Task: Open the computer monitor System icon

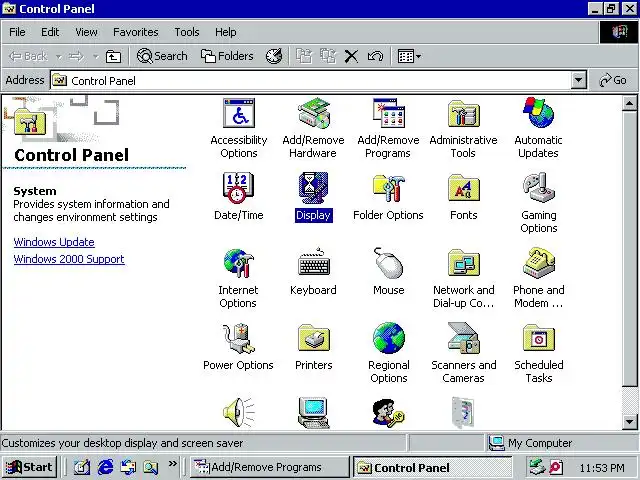Action: [313, 413]
